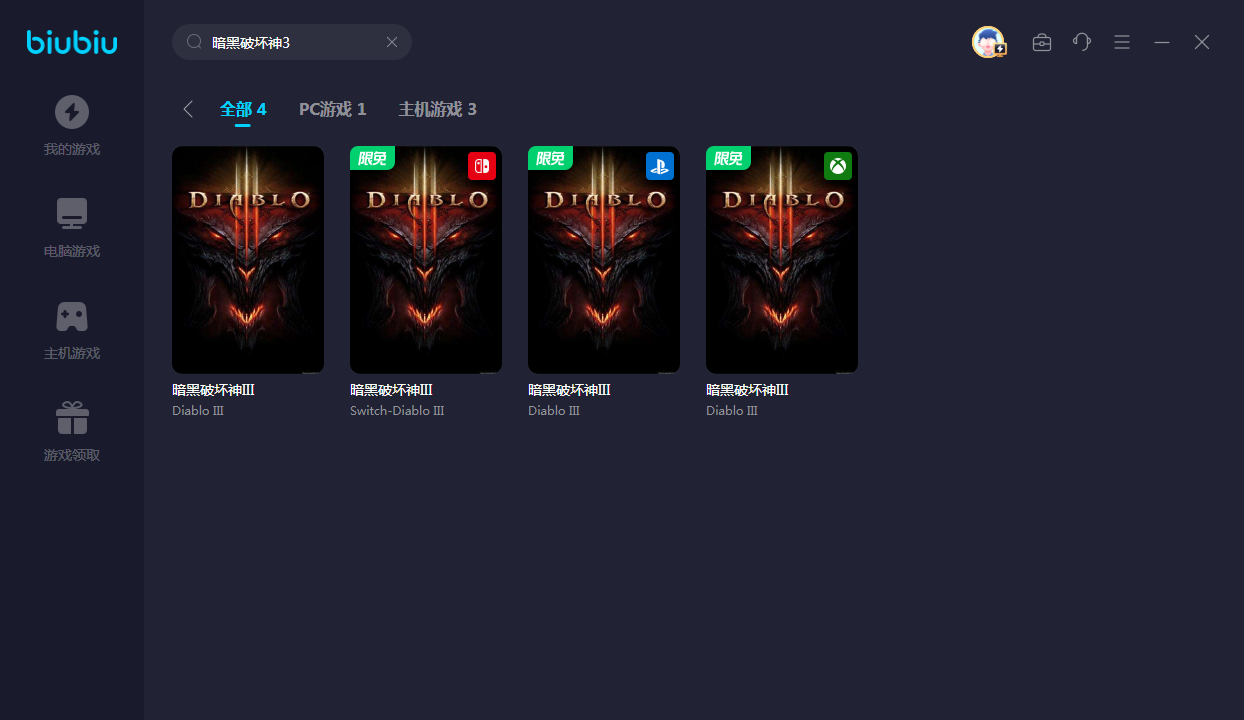
Task: Click the search magnifier icon
Action: (x=195, y=42)
